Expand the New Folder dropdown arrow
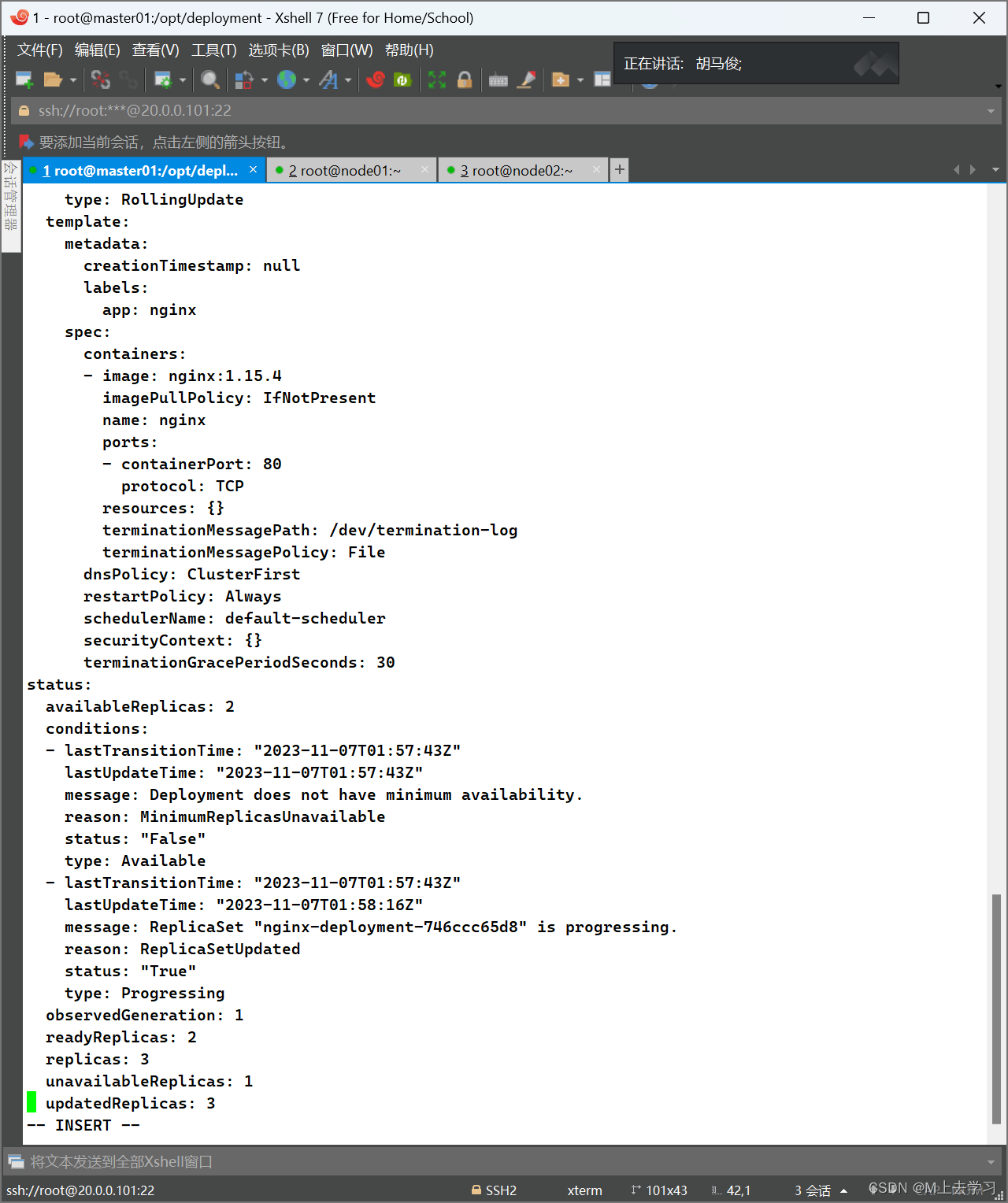The width and height of the screenshot is (1008, 1203). tap(580, 80)
